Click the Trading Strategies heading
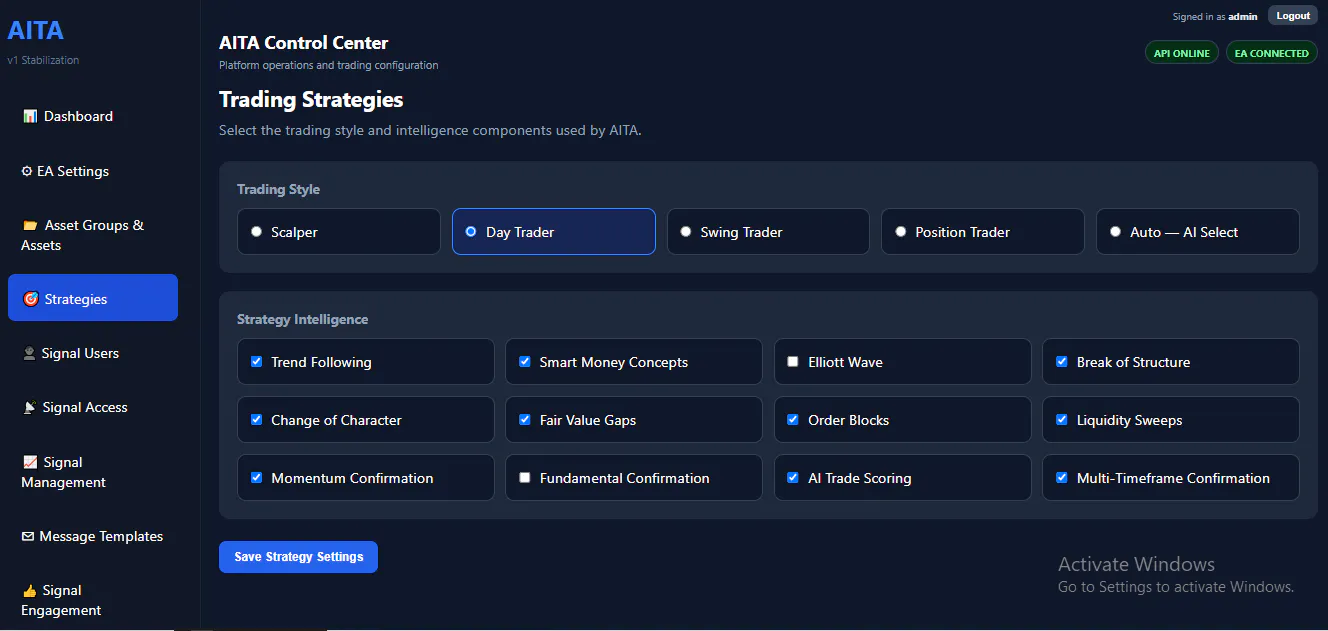 point(311,99)
